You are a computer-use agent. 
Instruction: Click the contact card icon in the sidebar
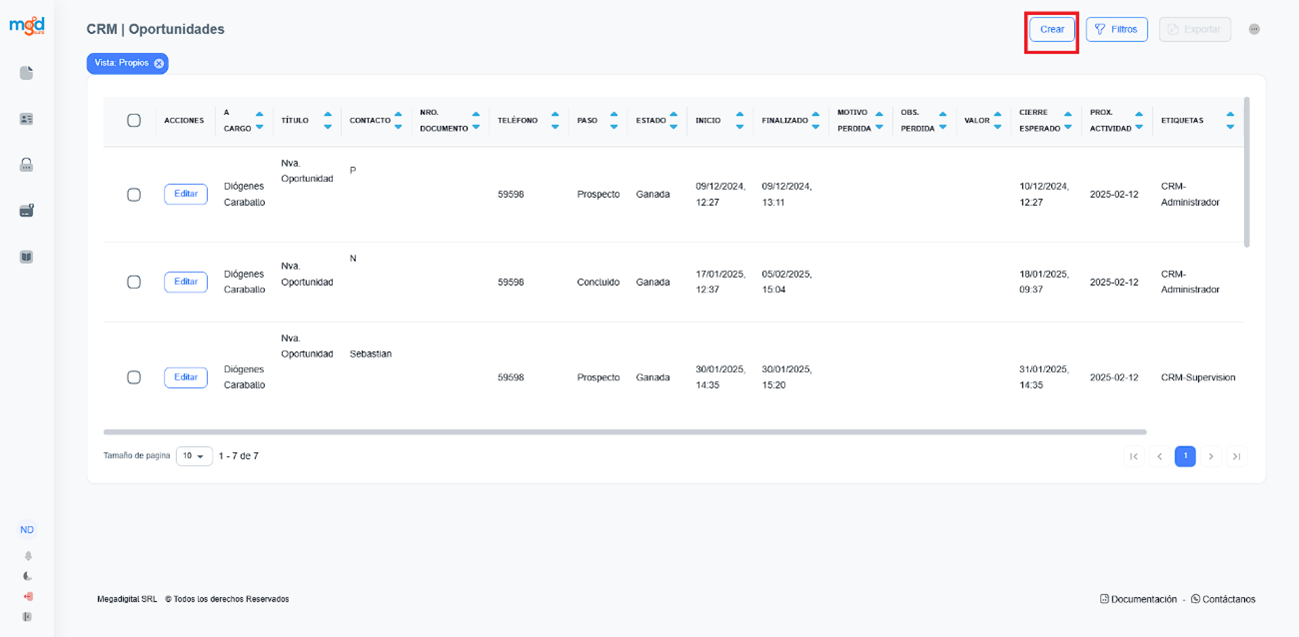[x=27, y=119]
